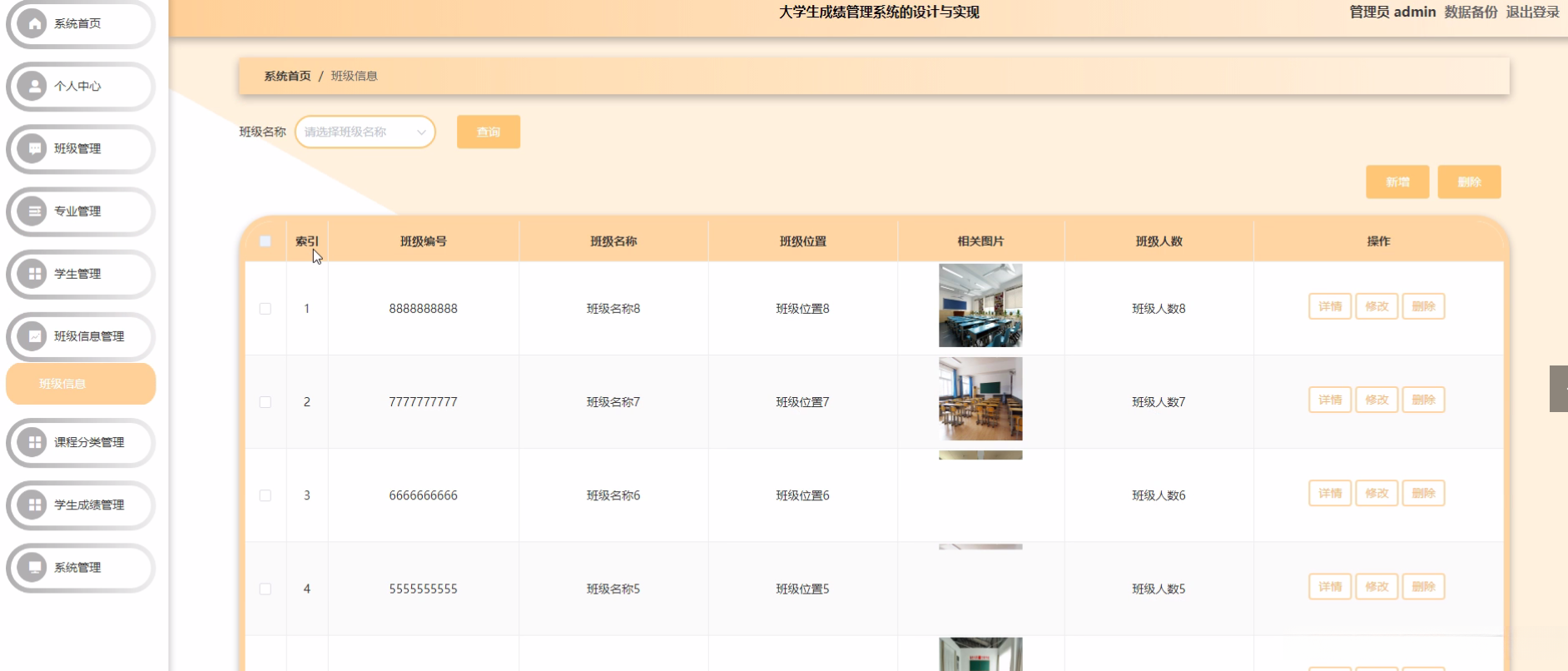The height and width of the screenshot is (671, 1568).
Task: Click the 班级名称 column header
Action: pos(613,241)
